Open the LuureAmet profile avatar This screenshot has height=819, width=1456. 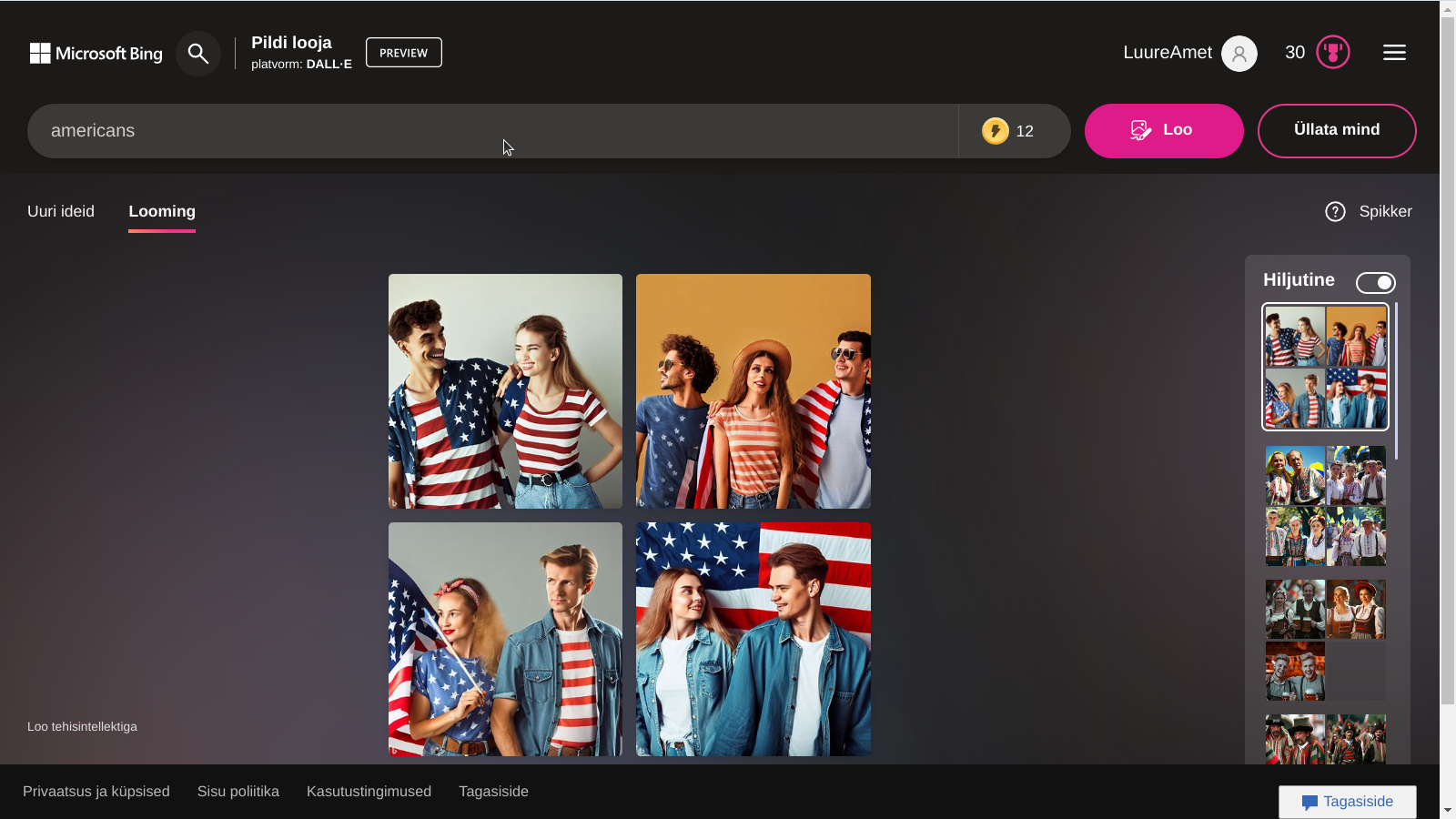tap(1239, 54)
